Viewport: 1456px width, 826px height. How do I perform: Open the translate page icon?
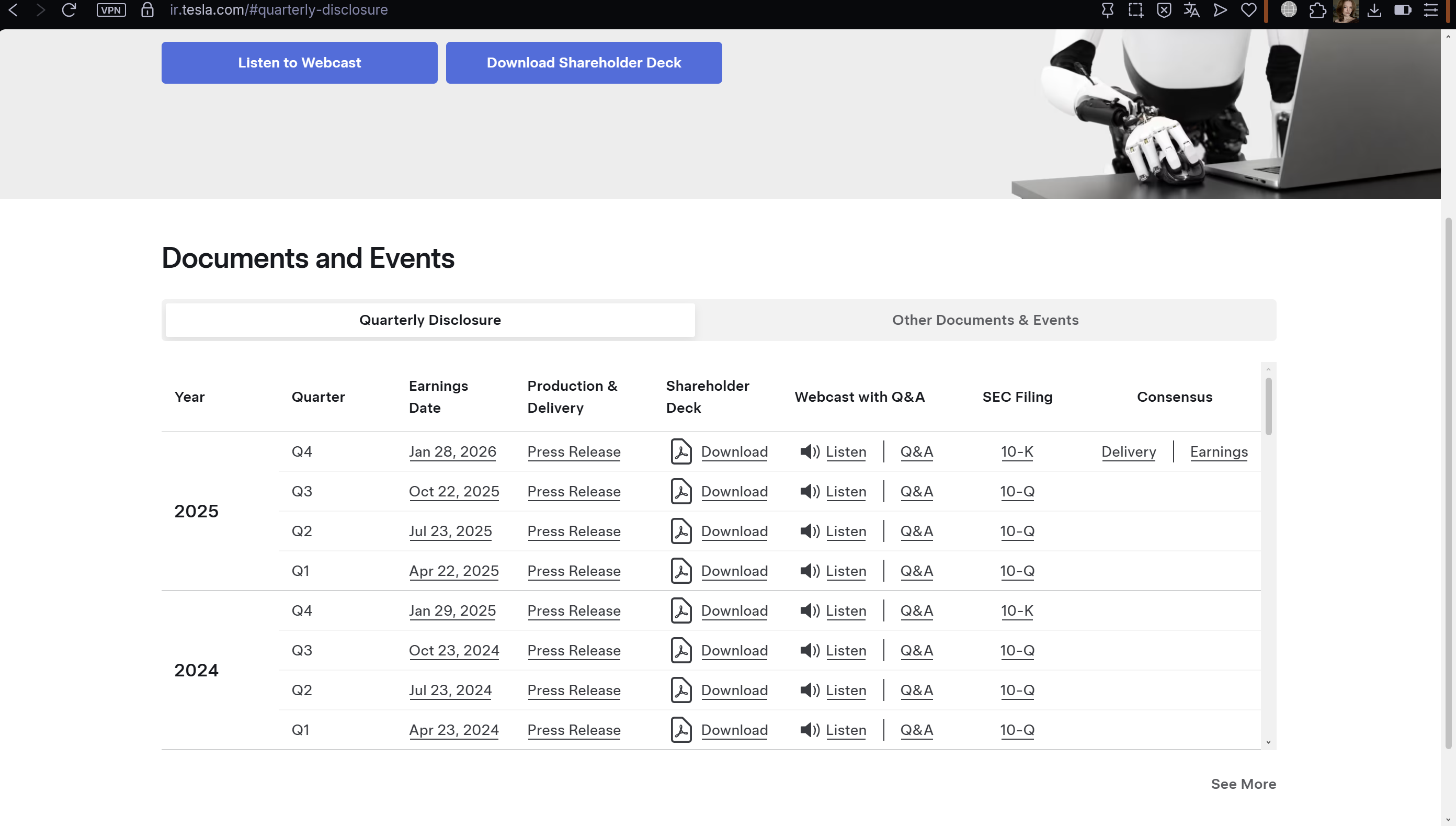click(1191, 9)
